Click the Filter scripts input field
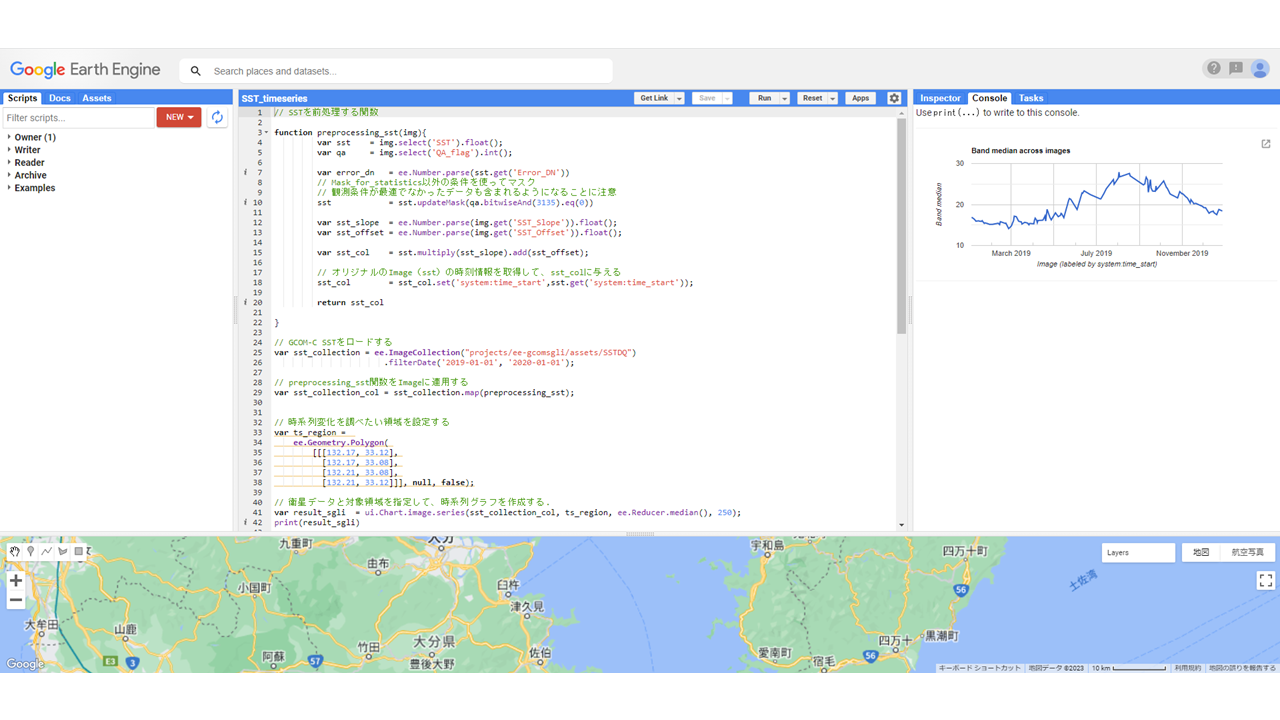 click(78, 118)
